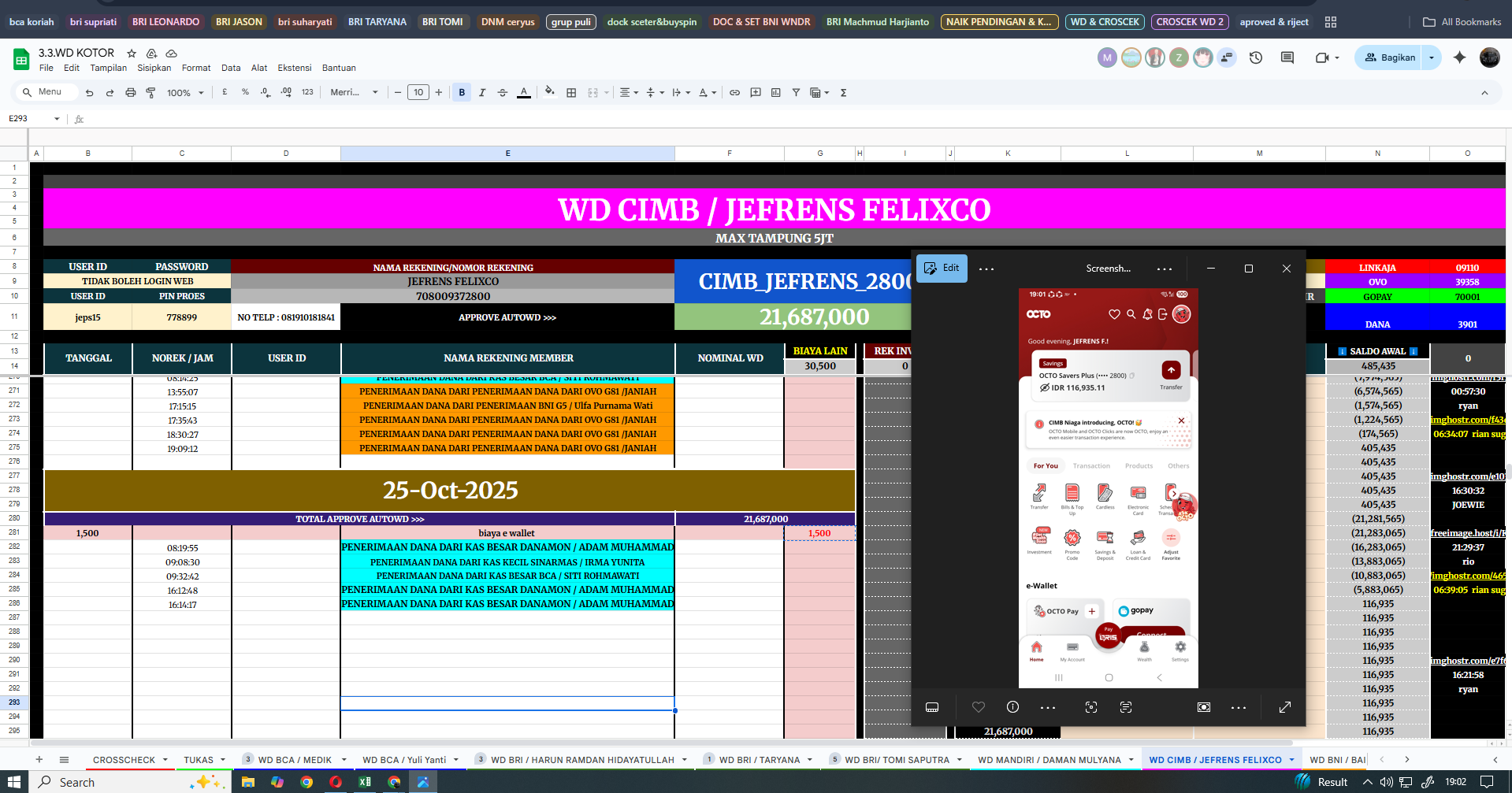Open the horizontal align dropdown
The height and width of the screenshot is (793, 1512).
[x=629, y=92]
